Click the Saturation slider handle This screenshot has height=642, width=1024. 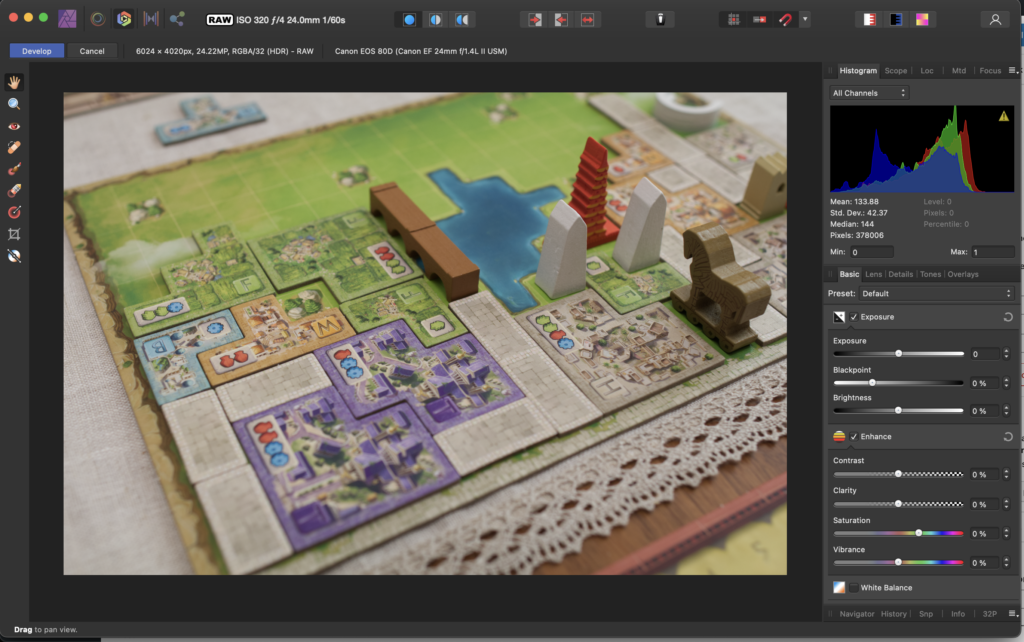pos(919,533)
